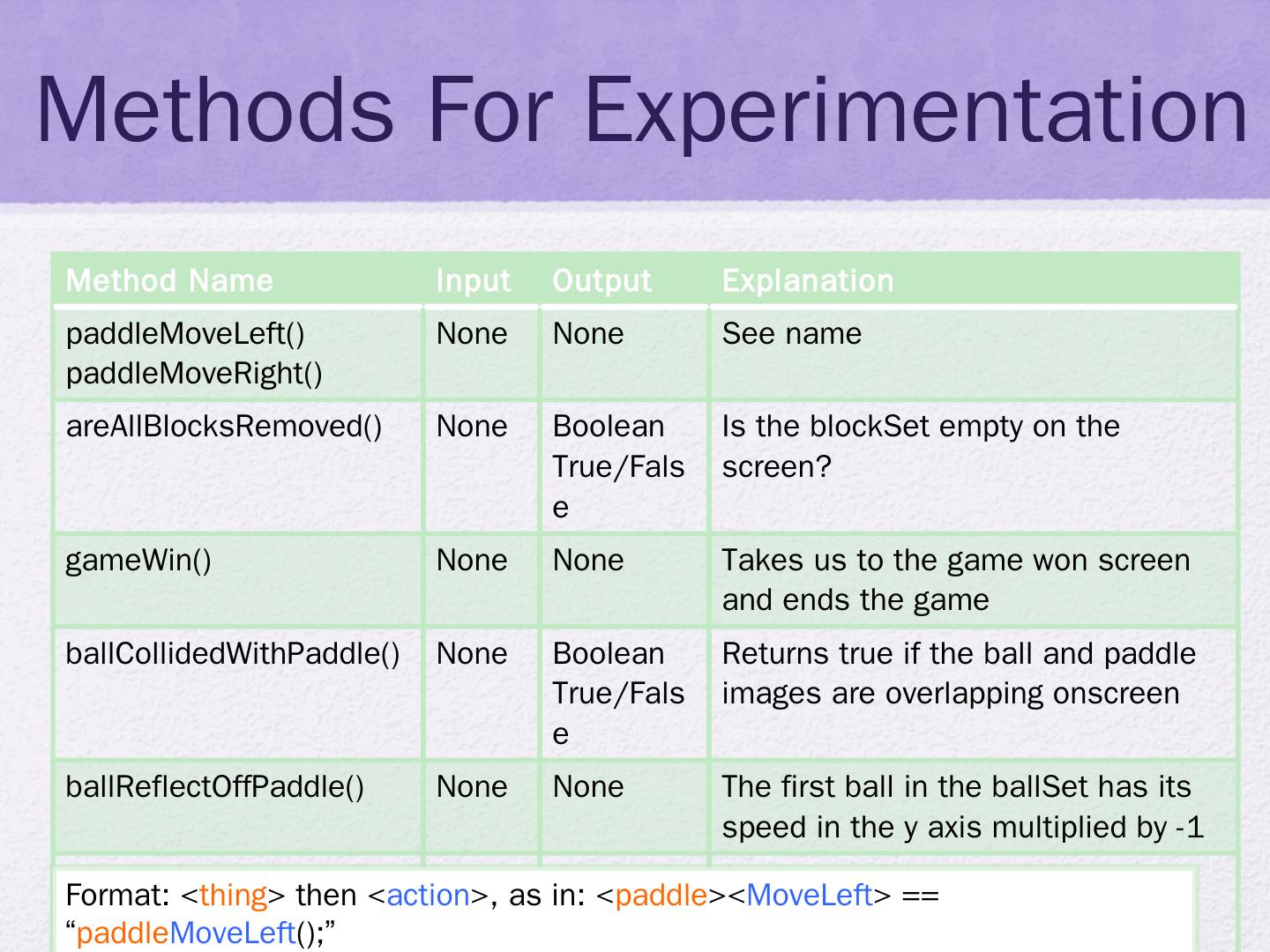Select the "speed in the y axis" explanation
Viewport: 1270px width, 952px height.
962,828
